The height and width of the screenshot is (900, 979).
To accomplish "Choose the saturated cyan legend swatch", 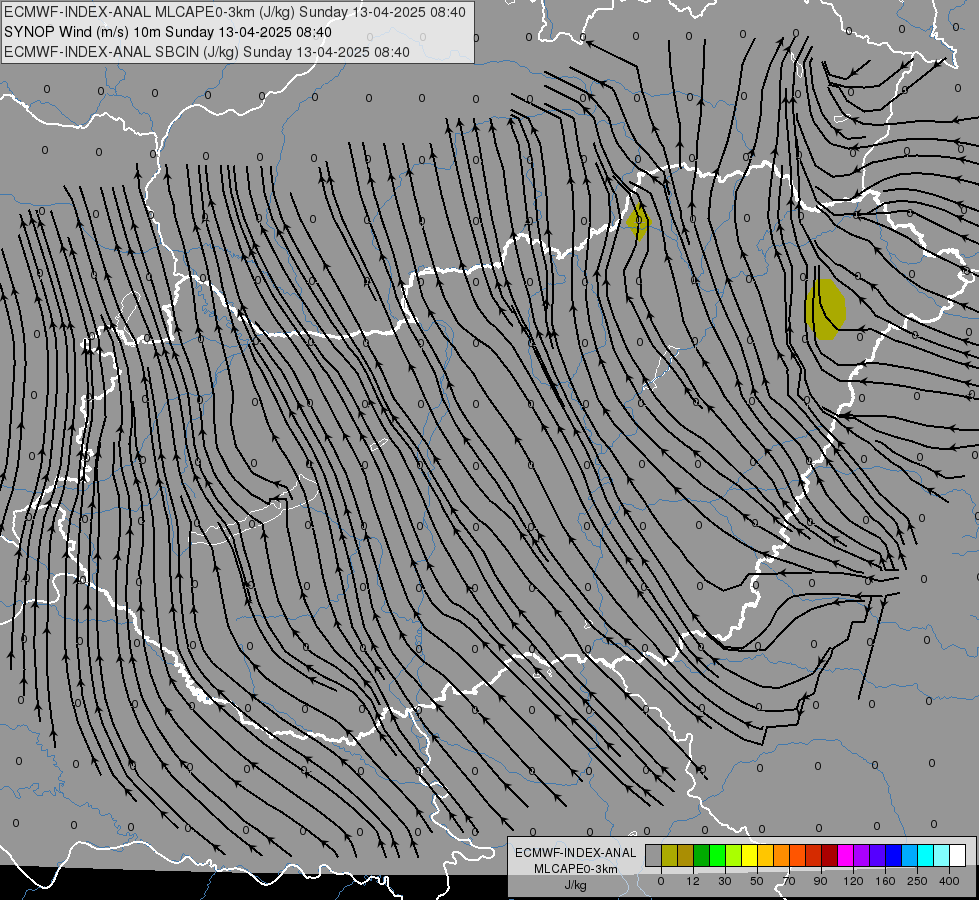I will pyautogui.click(x=926, y=855).
